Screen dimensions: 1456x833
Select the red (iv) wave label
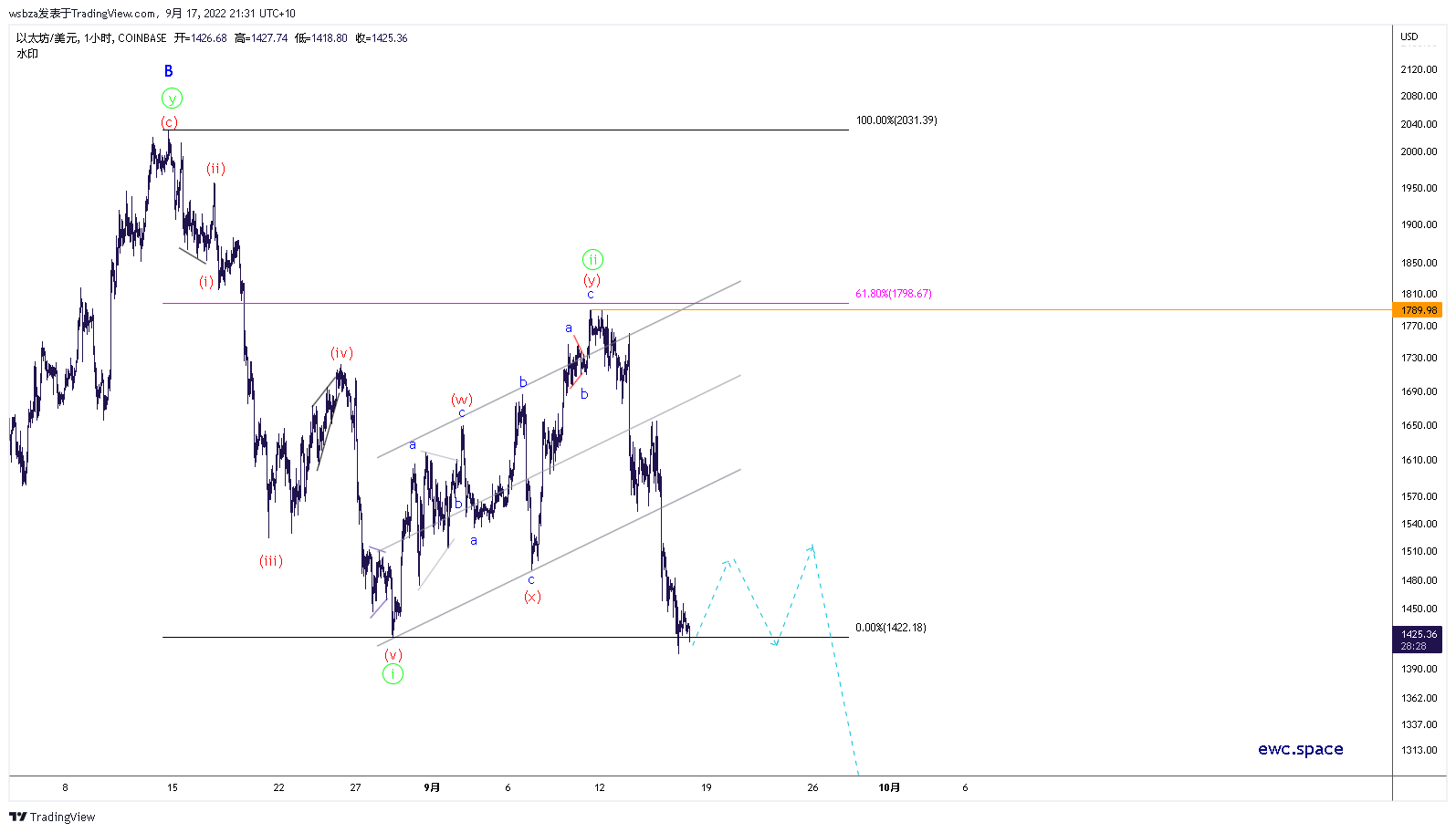coord(341,353)
